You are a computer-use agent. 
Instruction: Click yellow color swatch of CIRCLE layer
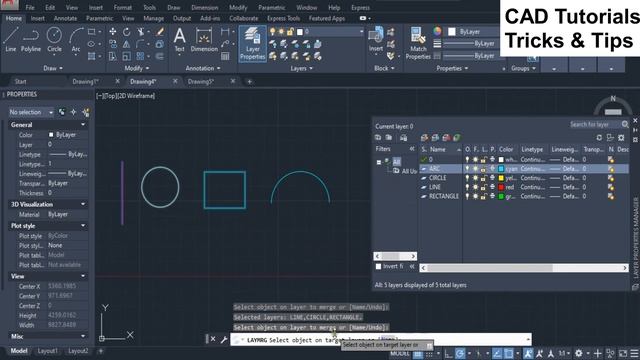pos(501,178)
